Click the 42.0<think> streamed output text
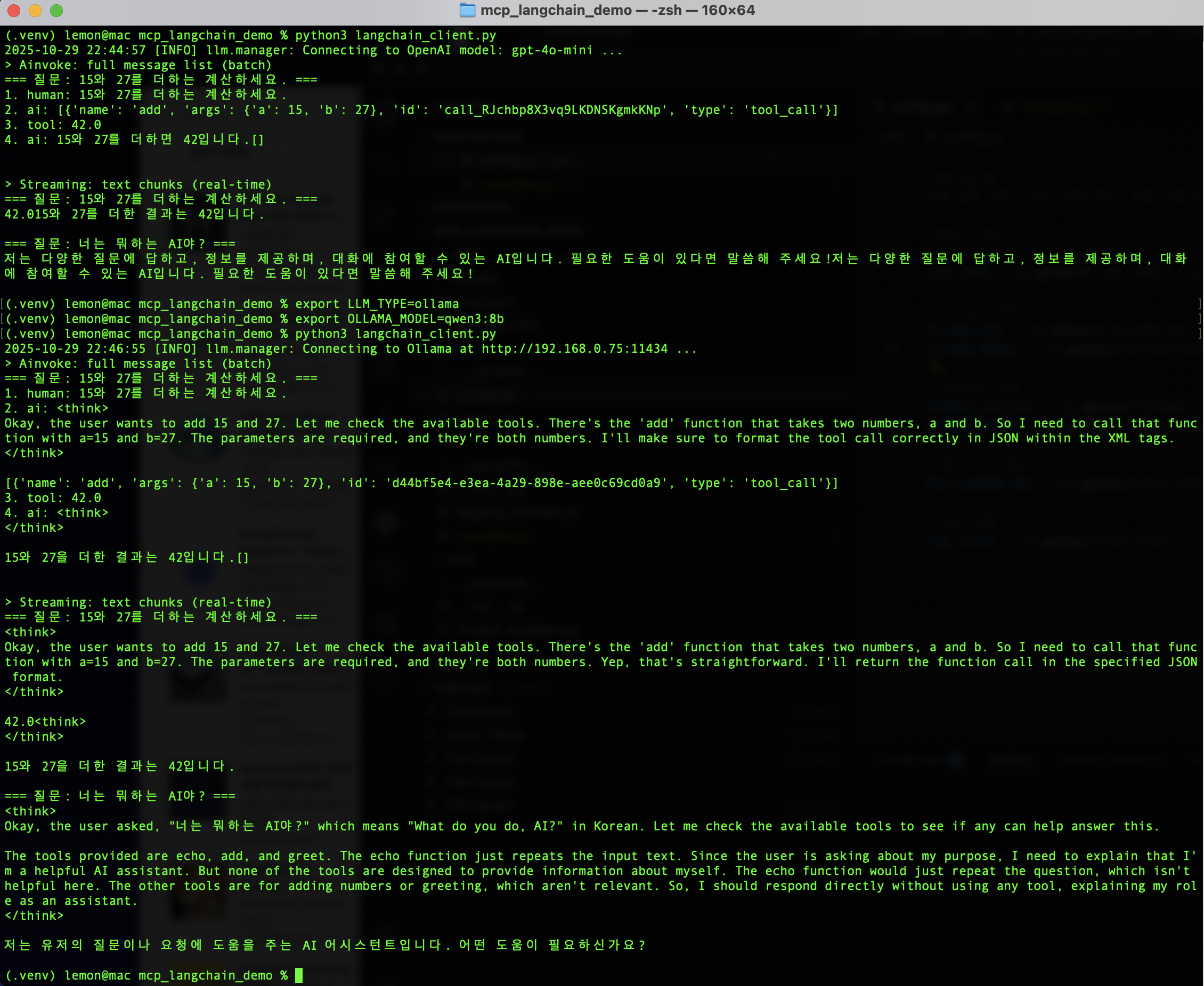Viewport: 1204px width, 986px height. point(45,721)
